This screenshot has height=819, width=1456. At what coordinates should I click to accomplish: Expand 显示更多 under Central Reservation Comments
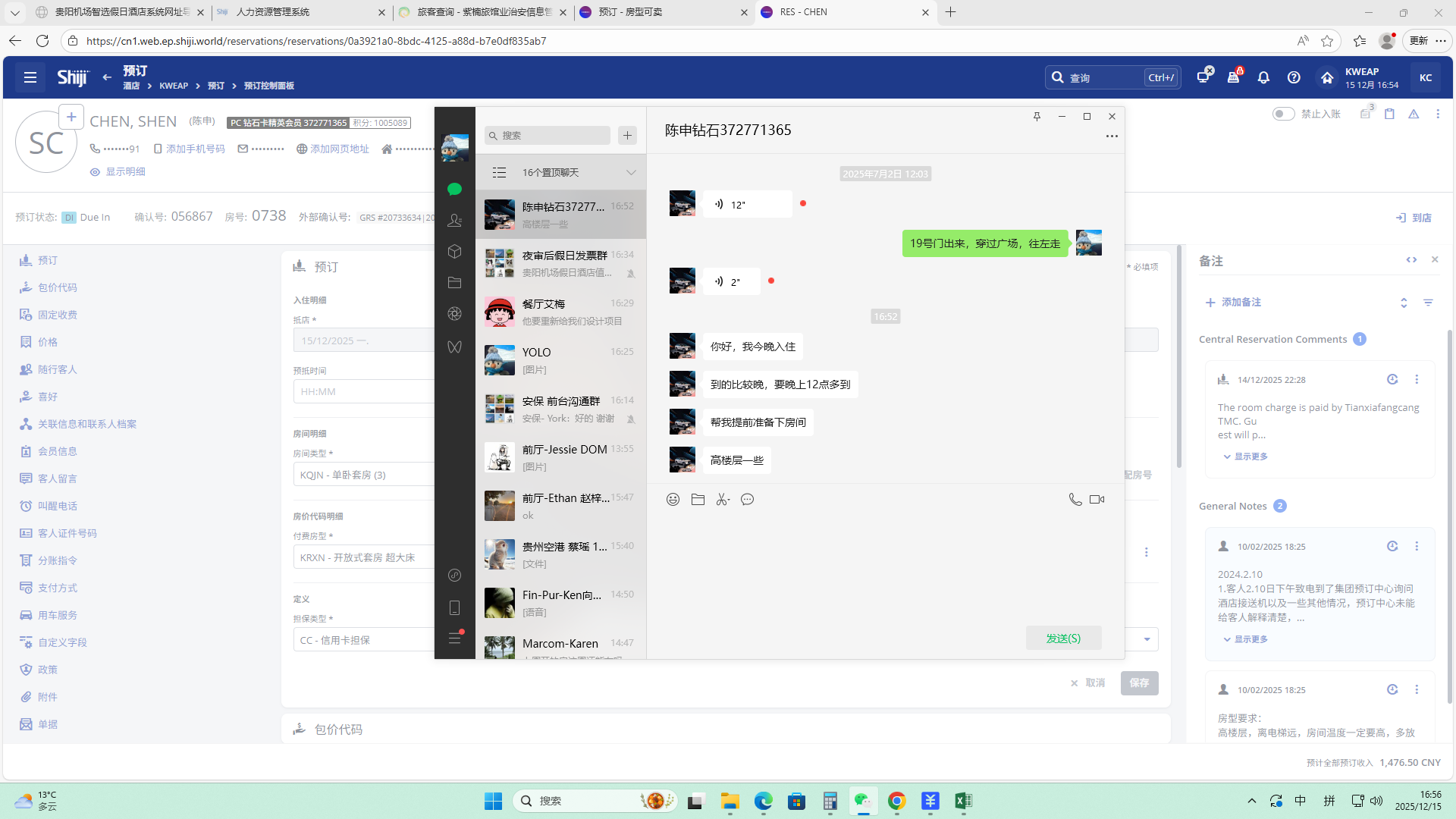[x=1250, y=457]
